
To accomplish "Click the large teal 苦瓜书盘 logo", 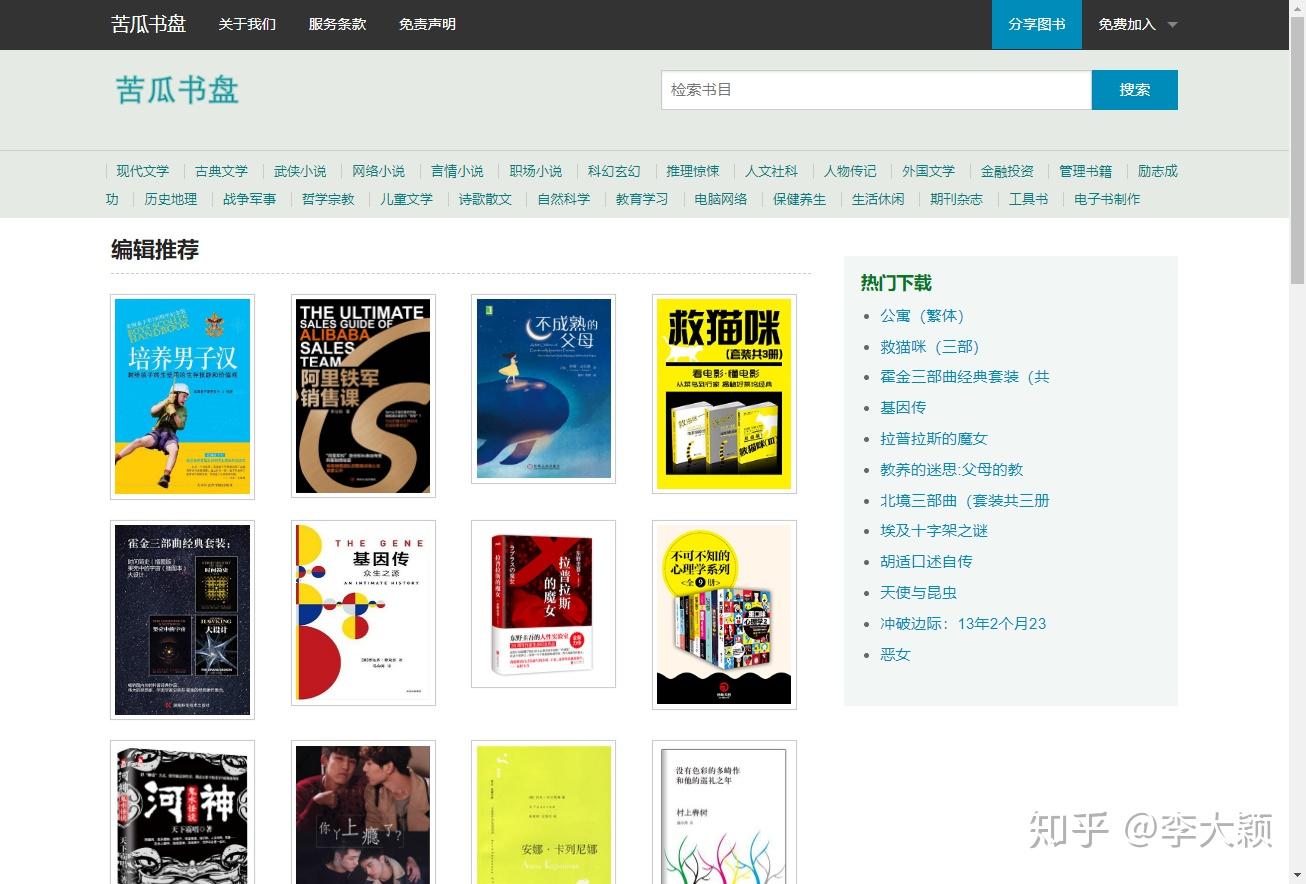I will click(x=177, y=89).
